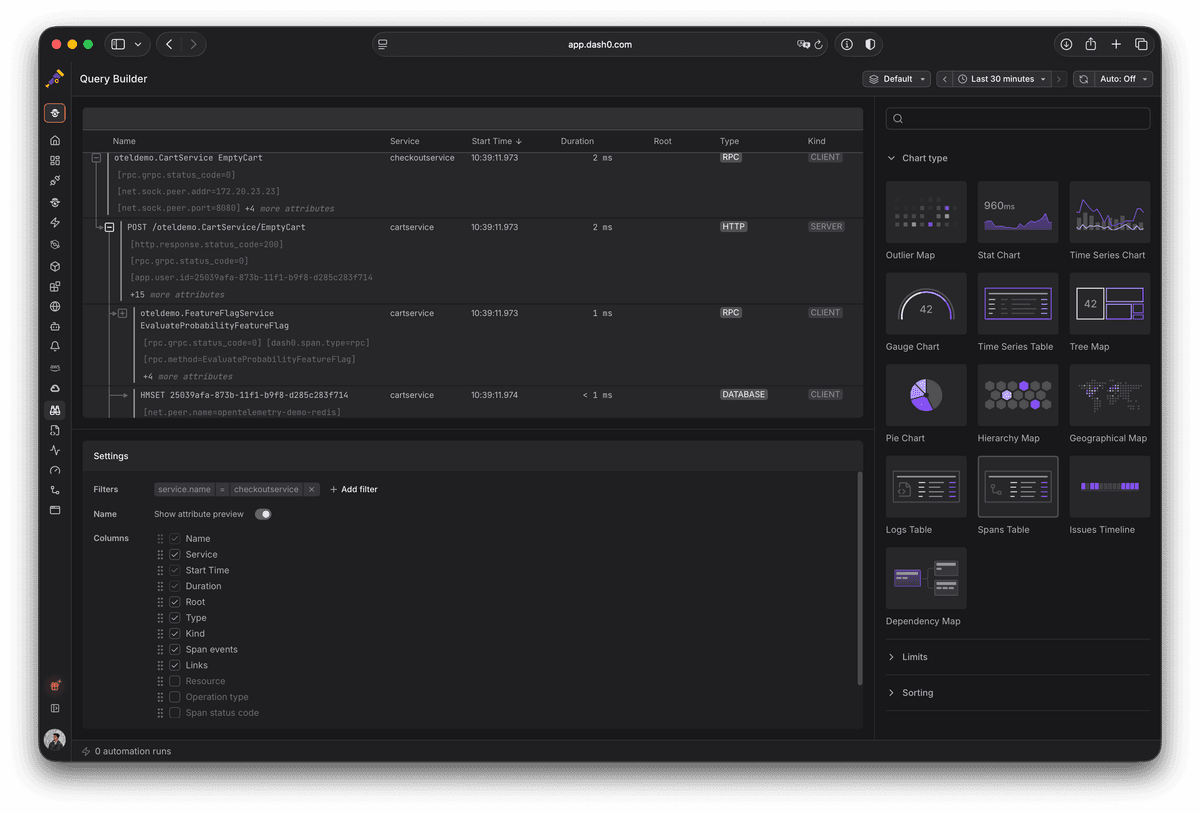Toggle the Show attribute preview switch
This screenshot has height=813, width=1200.
[x=263, y=514]
